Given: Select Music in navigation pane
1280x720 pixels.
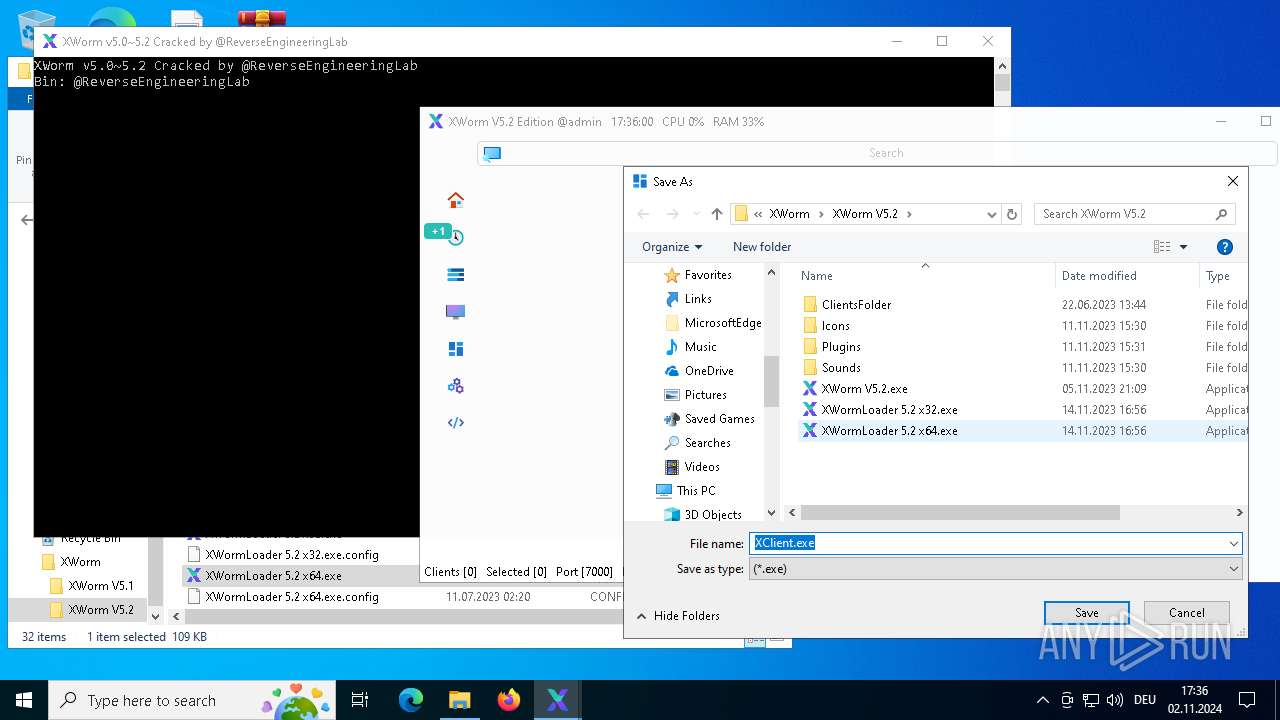Looking at the screenshot, I should [x=700, y=347].
